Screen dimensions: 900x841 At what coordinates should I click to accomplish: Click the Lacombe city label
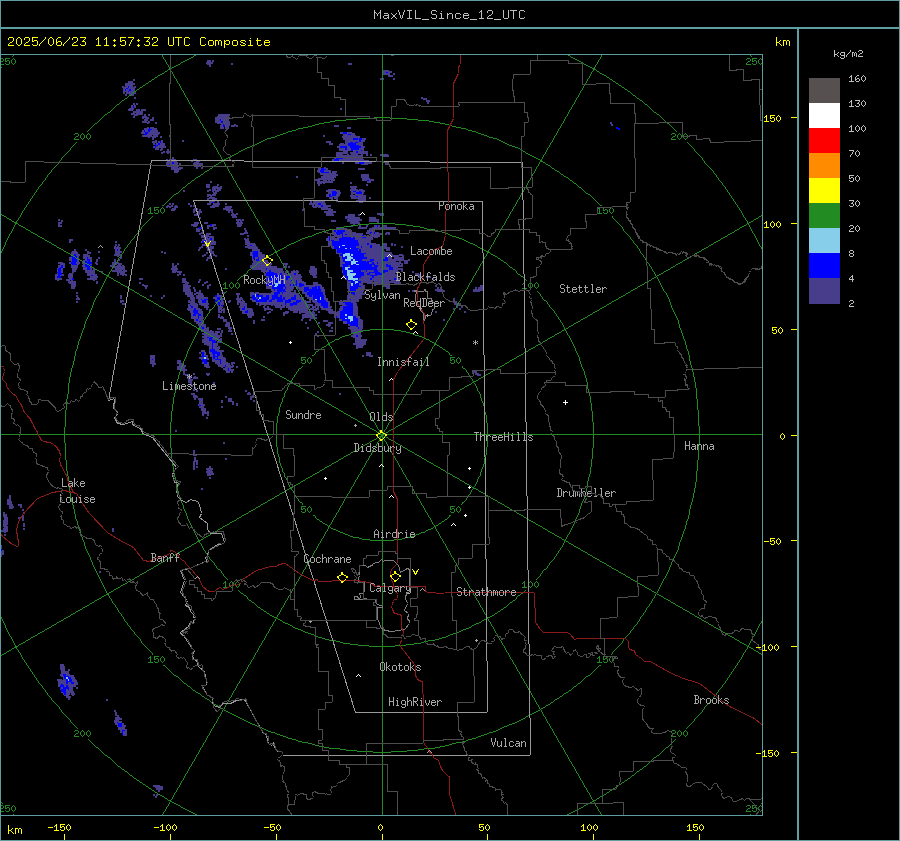coord(431,251)
